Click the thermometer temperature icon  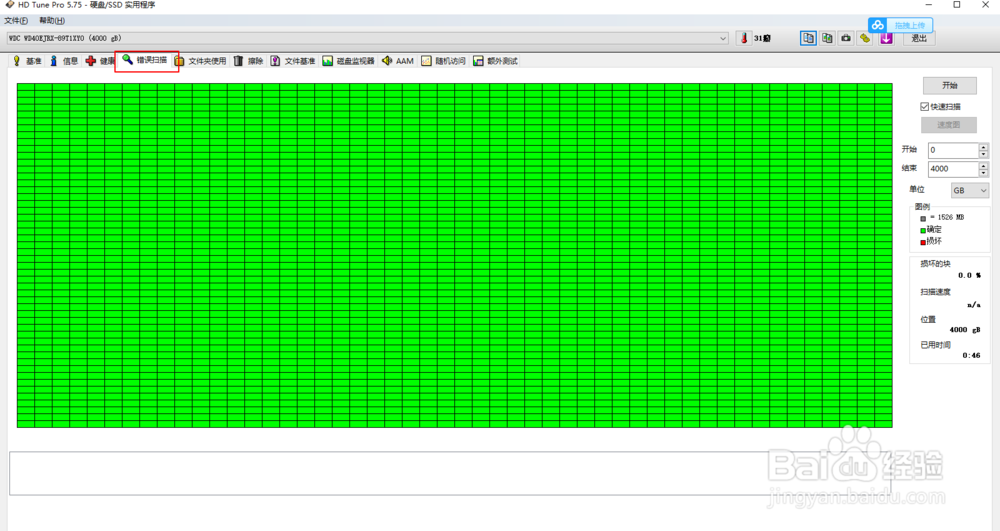(x=744, y=38)
